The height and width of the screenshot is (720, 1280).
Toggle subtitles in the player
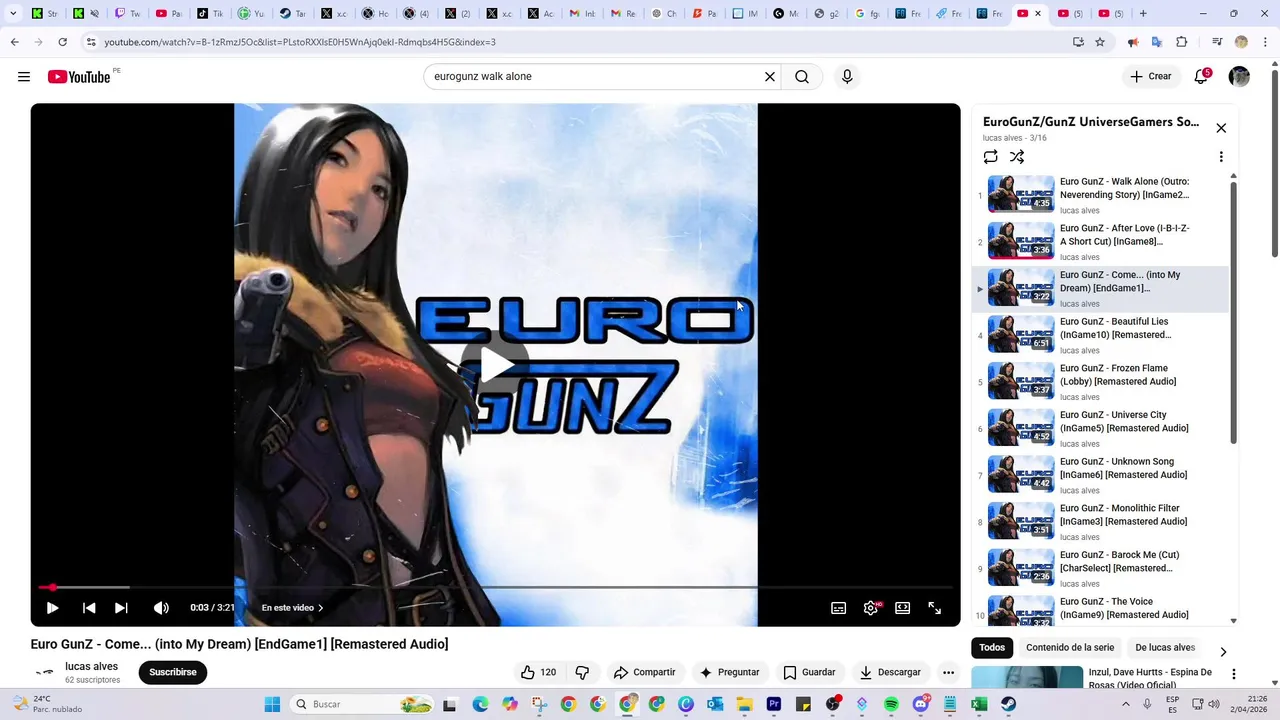click(x=839, y=608)
